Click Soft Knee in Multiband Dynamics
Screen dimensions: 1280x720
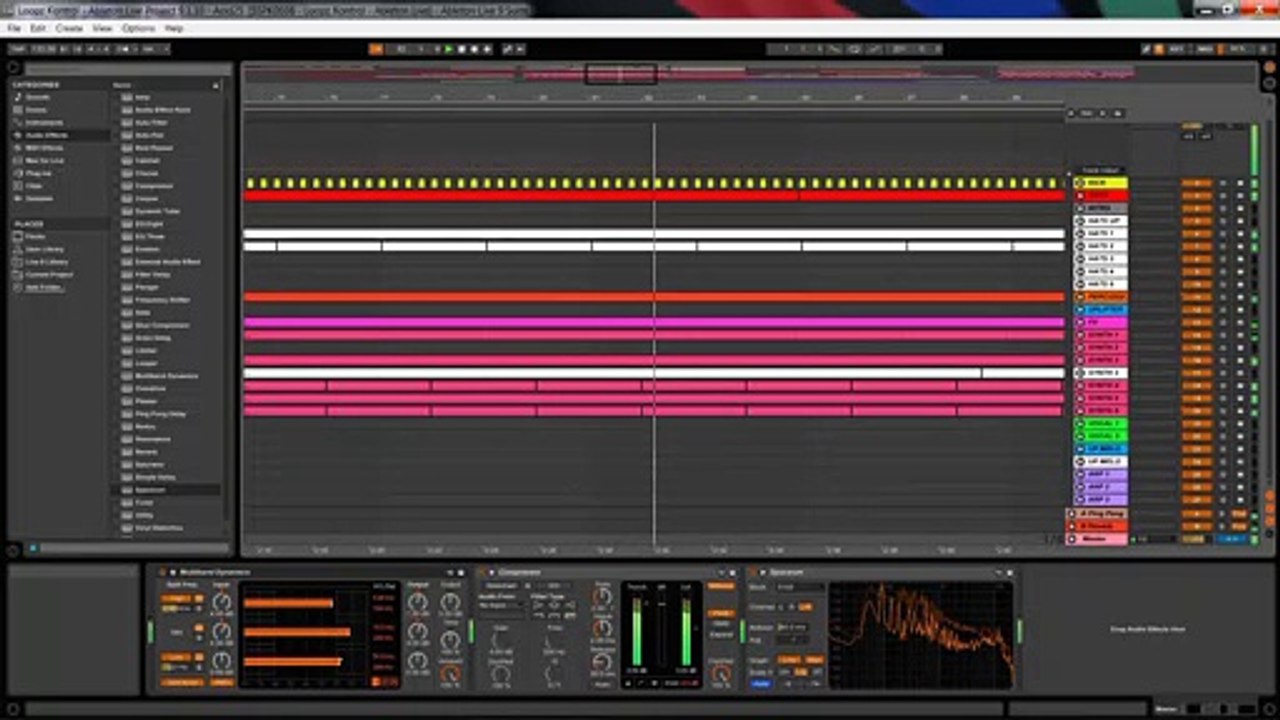point(183,682)
